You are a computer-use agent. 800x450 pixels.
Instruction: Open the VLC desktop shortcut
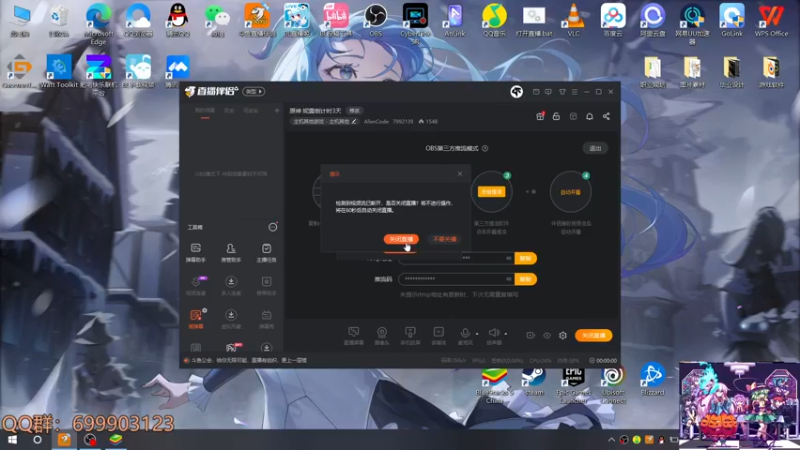[573, 20]
